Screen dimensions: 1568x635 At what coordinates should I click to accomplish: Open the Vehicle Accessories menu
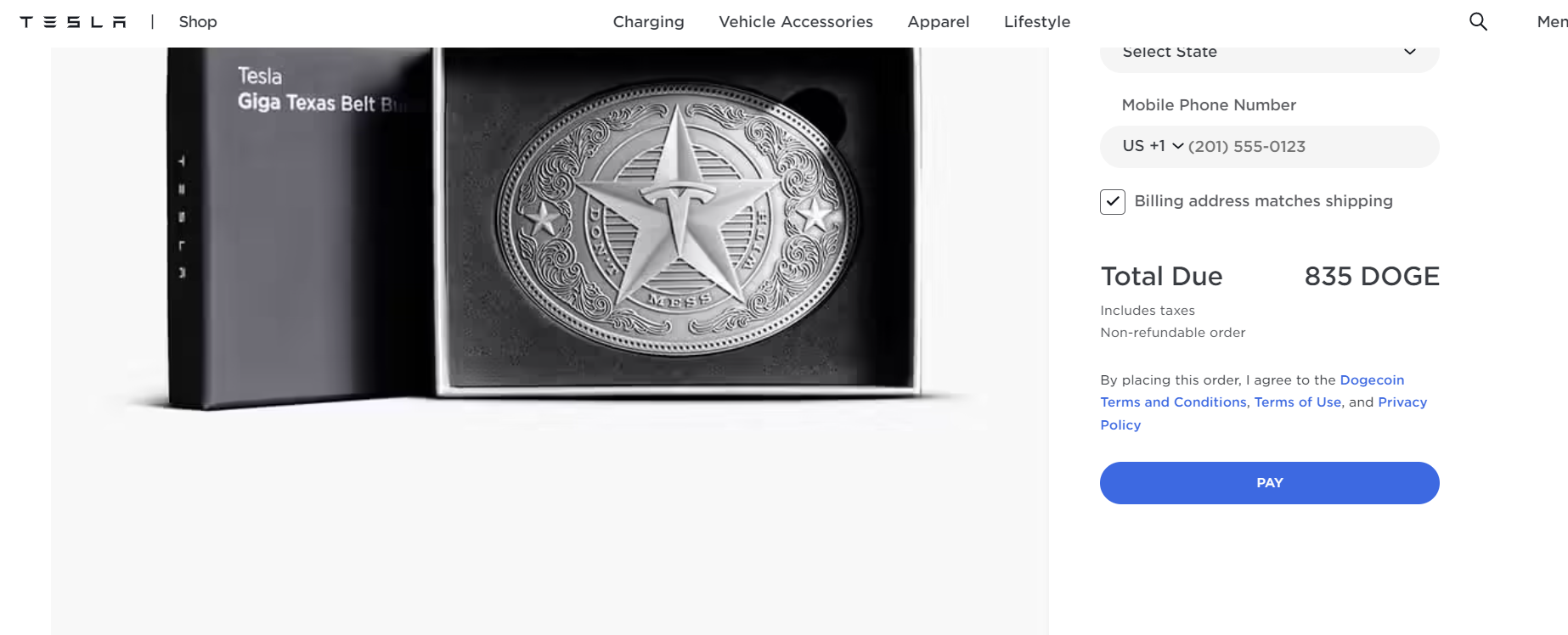point(796,22)
